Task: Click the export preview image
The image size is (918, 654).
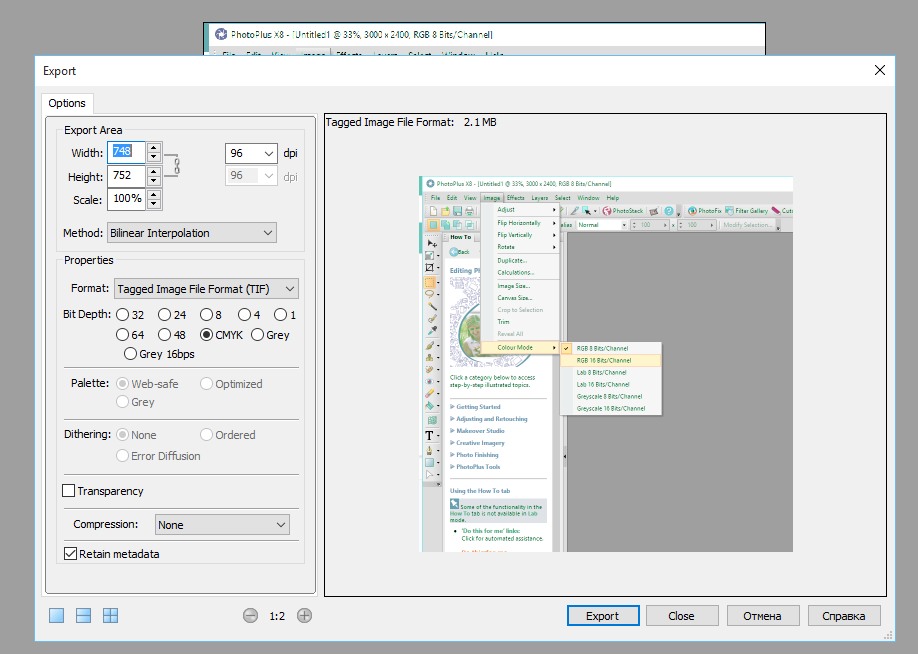Action: pos(607,364)
